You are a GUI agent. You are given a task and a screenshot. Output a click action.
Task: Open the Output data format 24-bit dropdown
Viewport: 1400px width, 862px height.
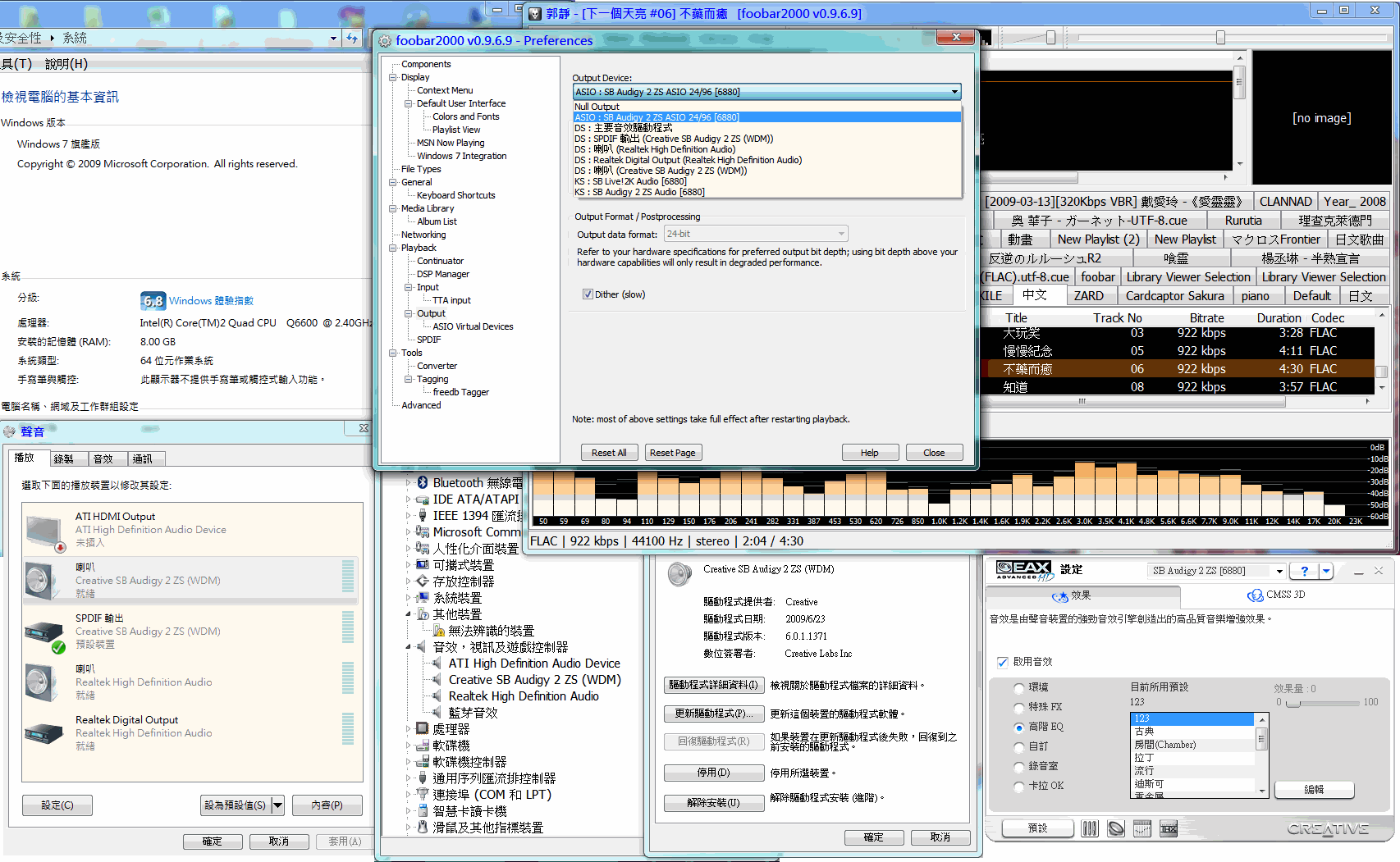pyautogui.click(x=755, y=234)
